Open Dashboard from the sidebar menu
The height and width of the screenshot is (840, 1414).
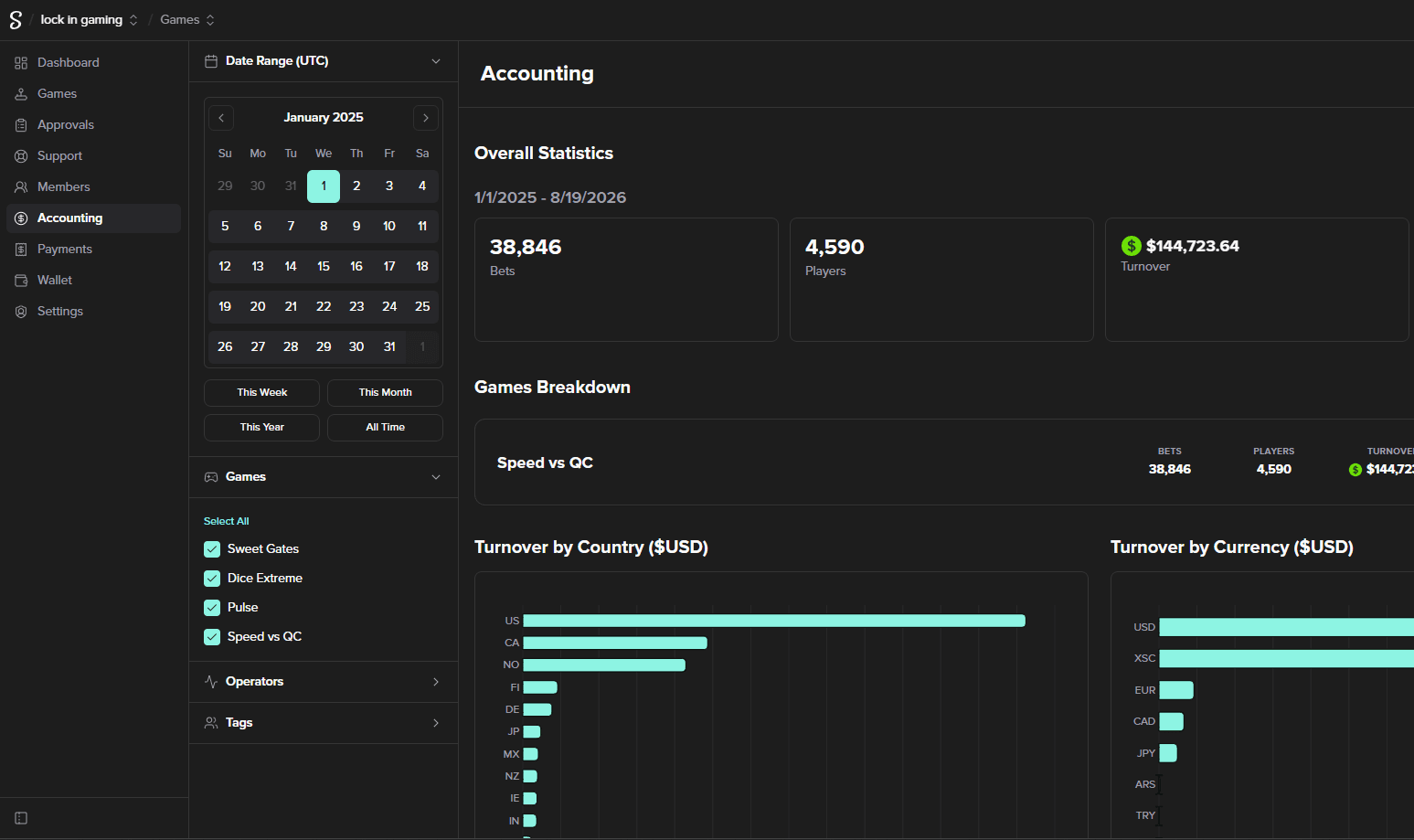click(x=93, y=63)
